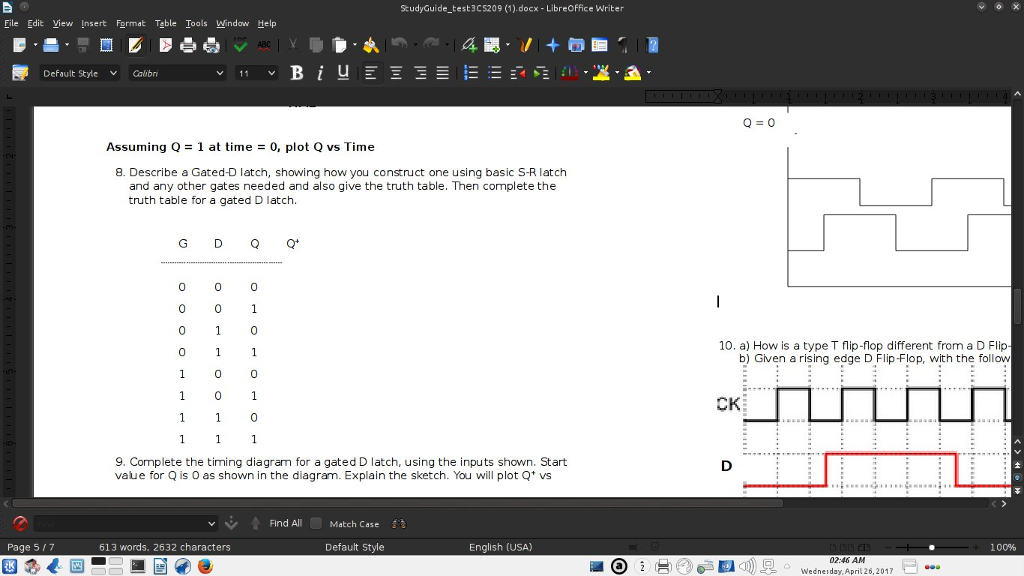Open LibreOffice Help via the toolbar icon
This screenshot has height=576, width=1024.
click(652, 44)
